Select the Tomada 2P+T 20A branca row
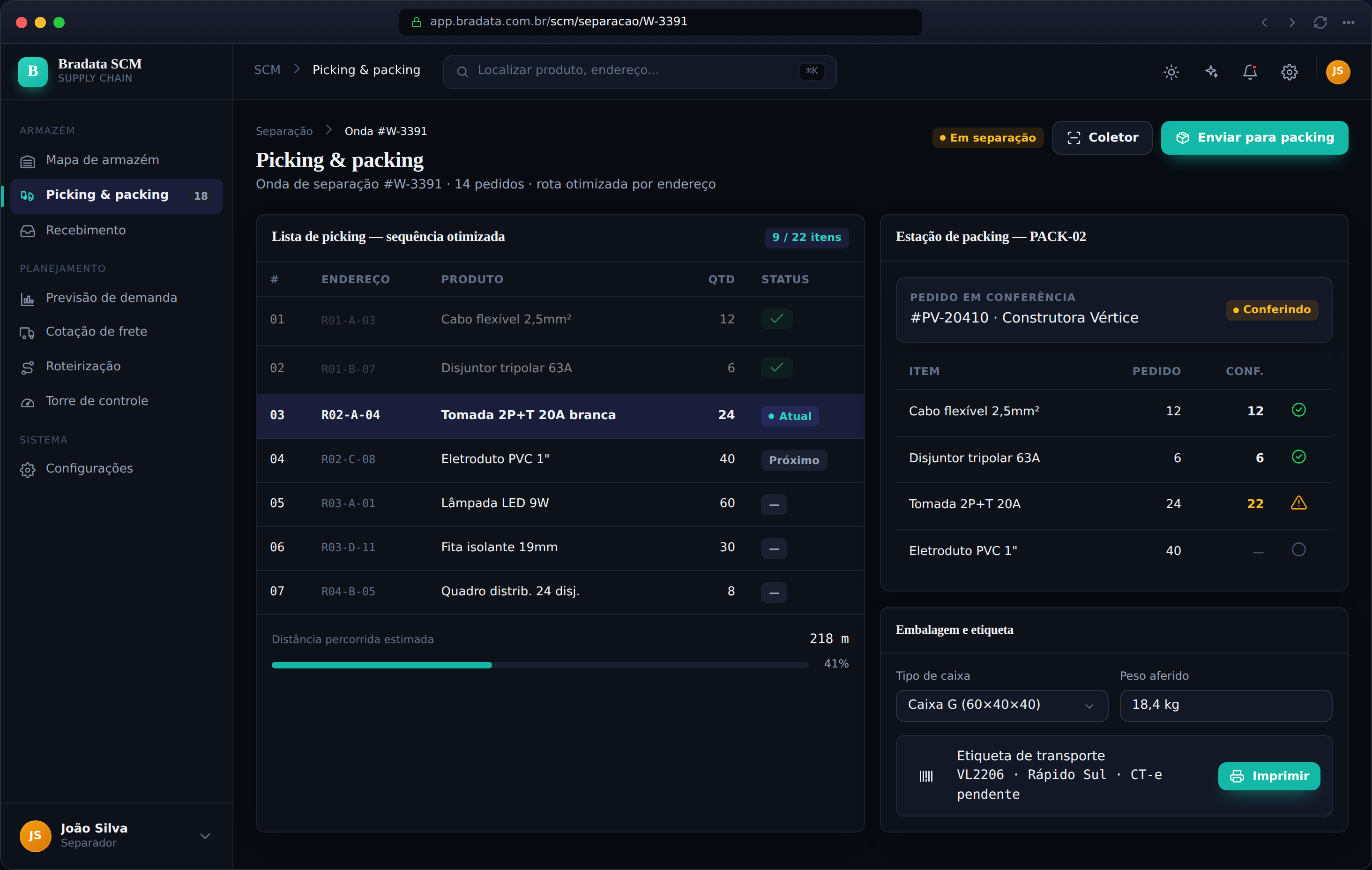Screen dimensions: 1372x870 click(560, 416)
